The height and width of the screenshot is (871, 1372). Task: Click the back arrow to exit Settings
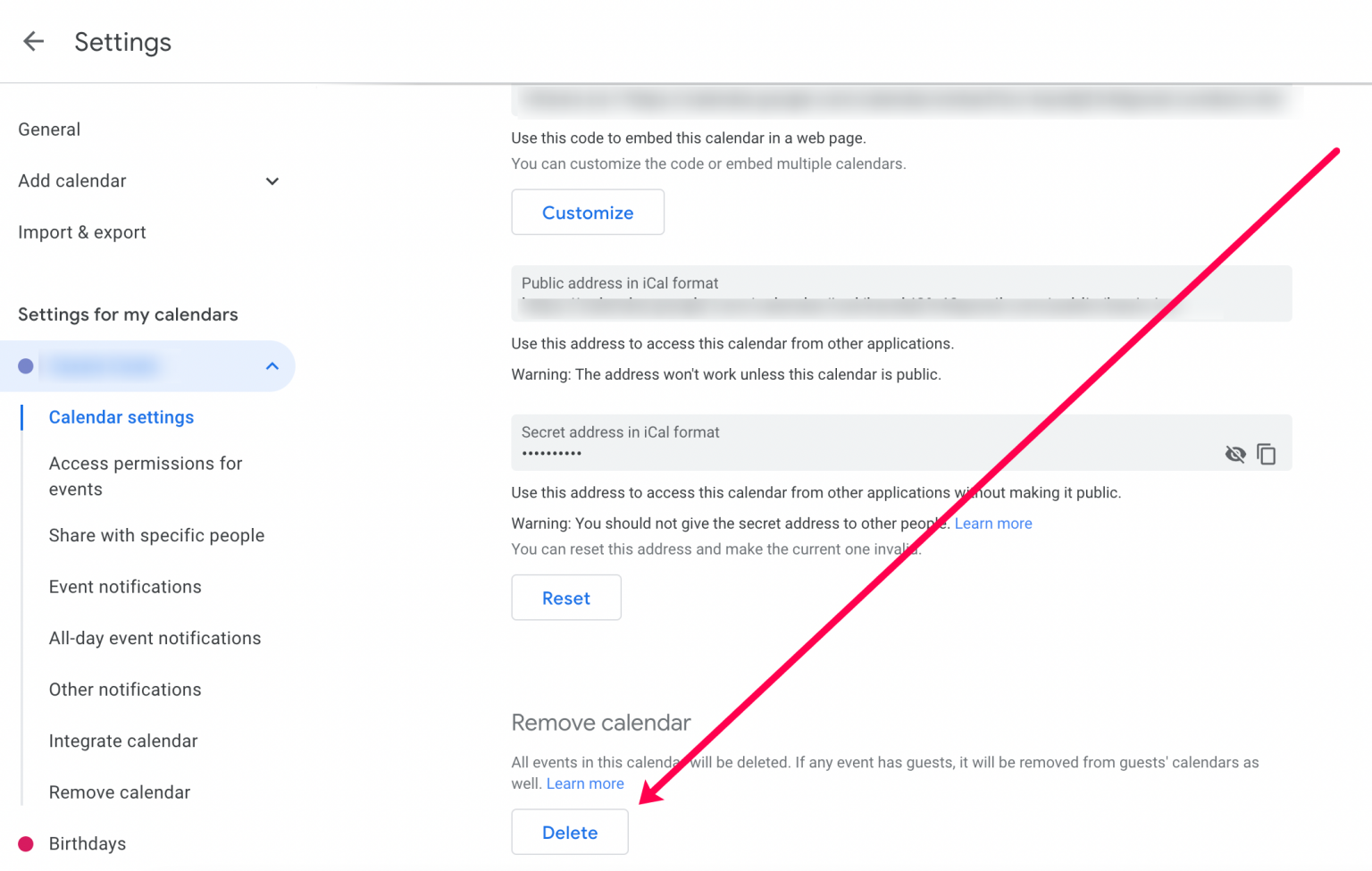(x=33, y=41)
